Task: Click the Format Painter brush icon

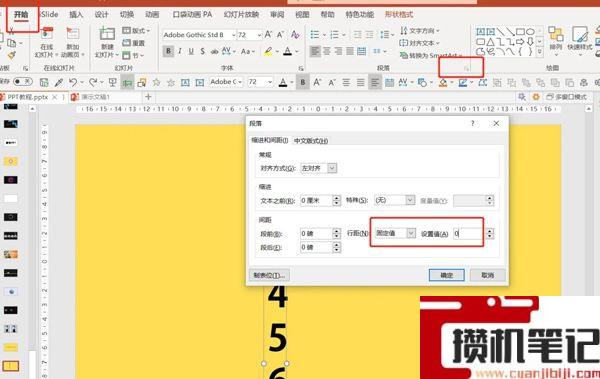Action: coord(12,55)
